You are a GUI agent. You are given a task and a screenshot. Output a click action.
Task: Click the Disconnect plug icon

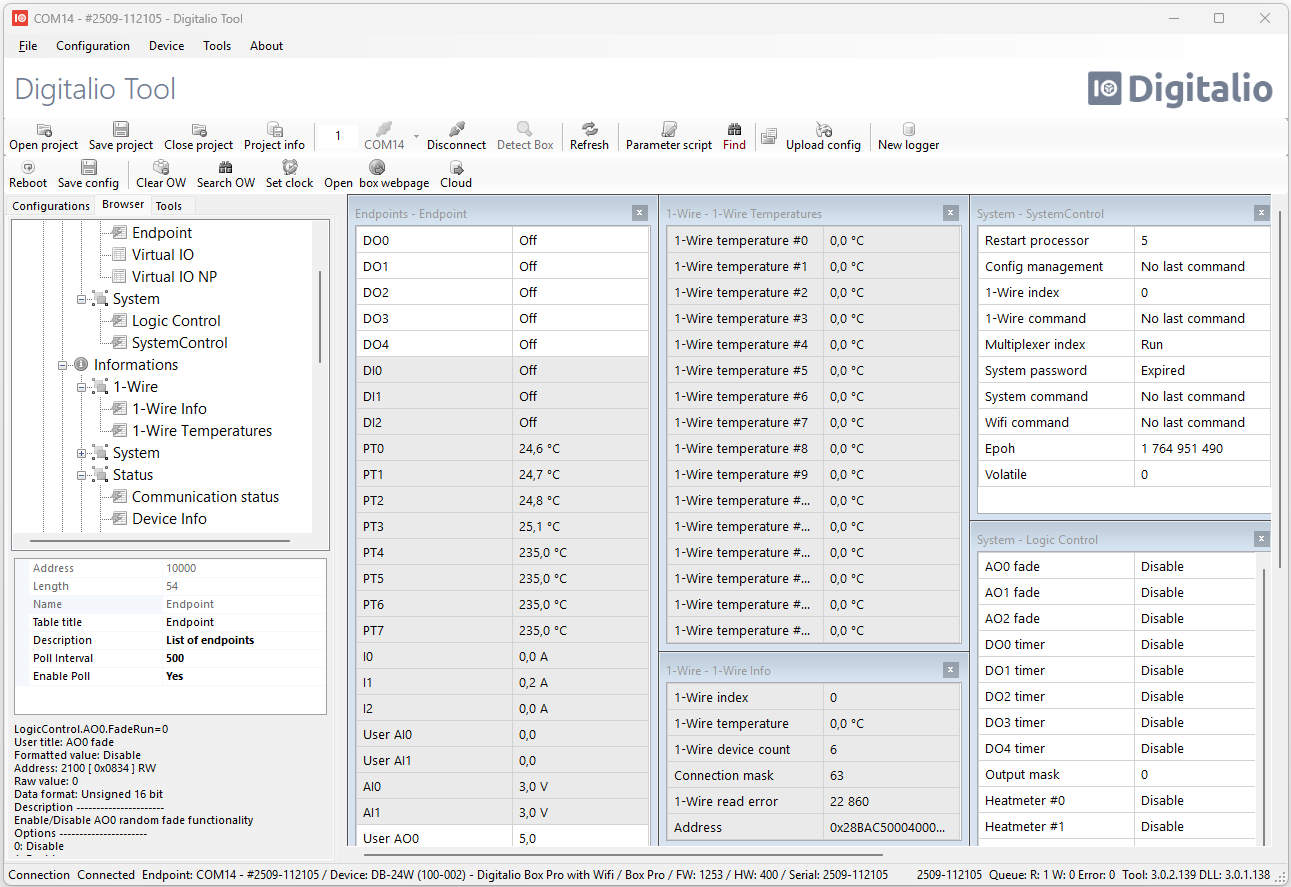click(456, 130)
